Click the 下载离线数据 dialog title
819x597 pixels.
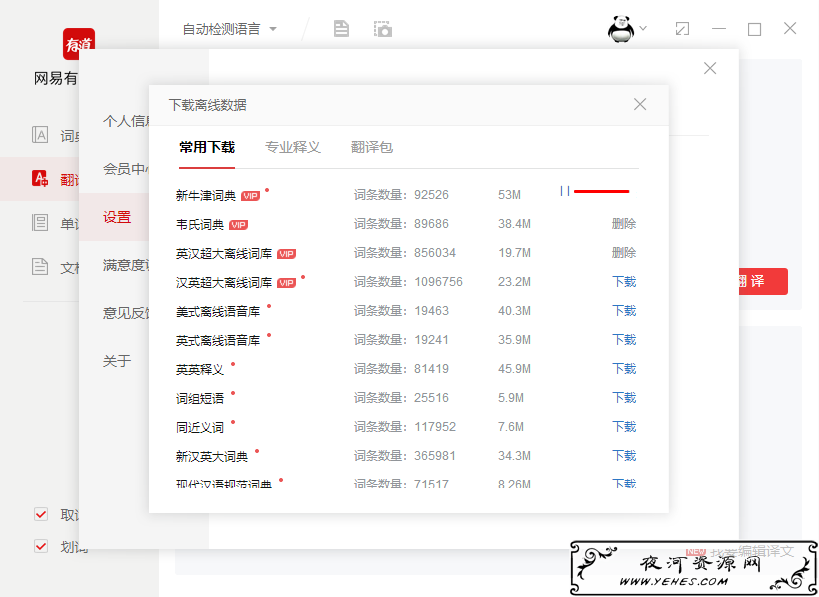207,105
